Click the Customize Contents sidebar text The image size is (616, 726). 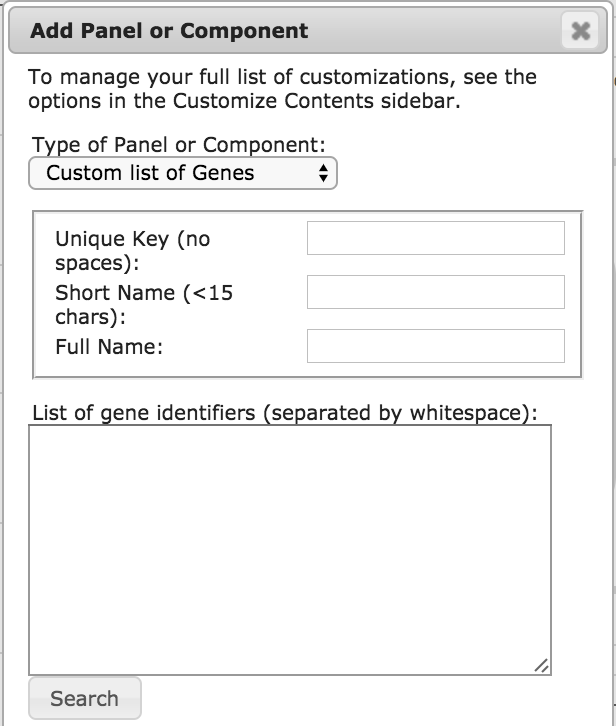[x=315, y=101]
